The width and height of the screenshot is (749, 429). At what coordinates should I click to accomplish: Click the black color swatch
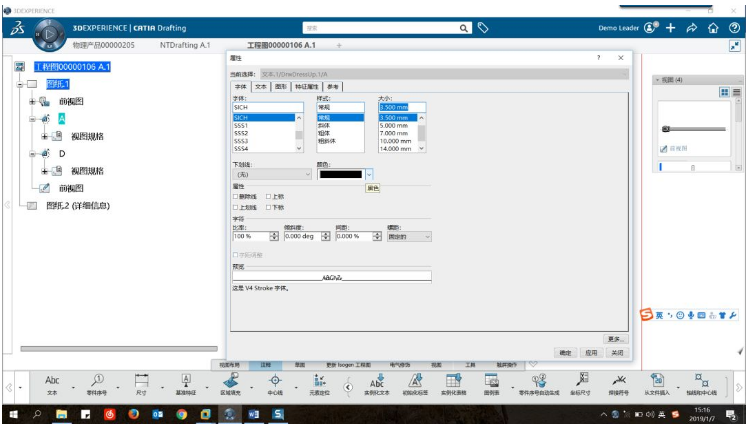[341, 174]
